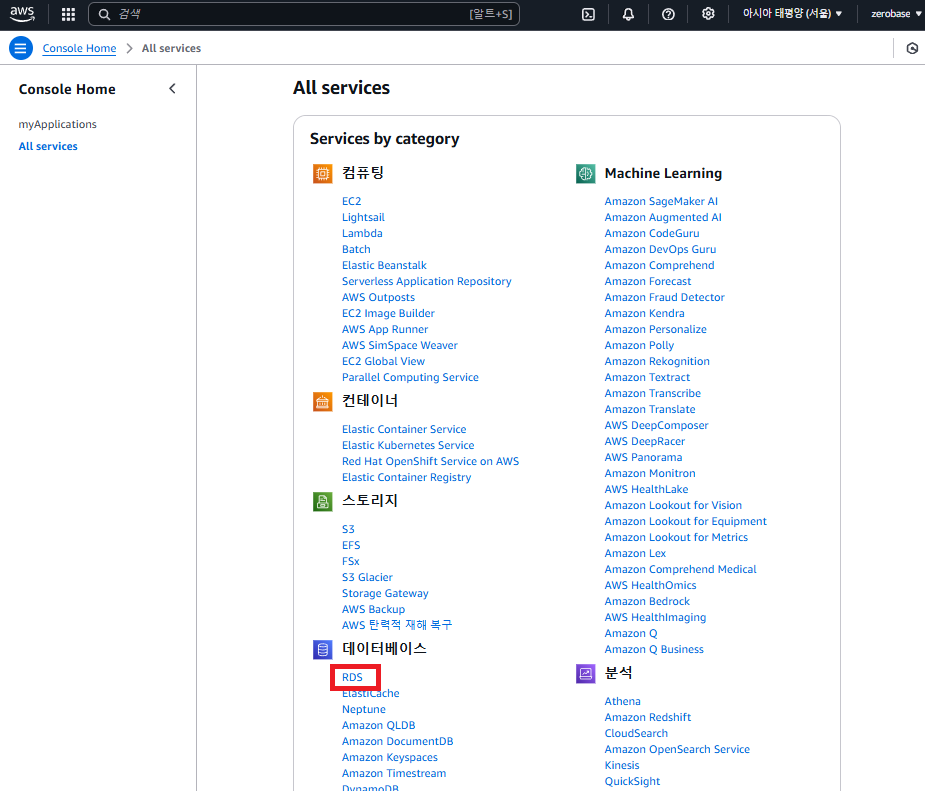Open Serverless Application Repository link
Screen dimensions: 925x791
click(427, 281)
